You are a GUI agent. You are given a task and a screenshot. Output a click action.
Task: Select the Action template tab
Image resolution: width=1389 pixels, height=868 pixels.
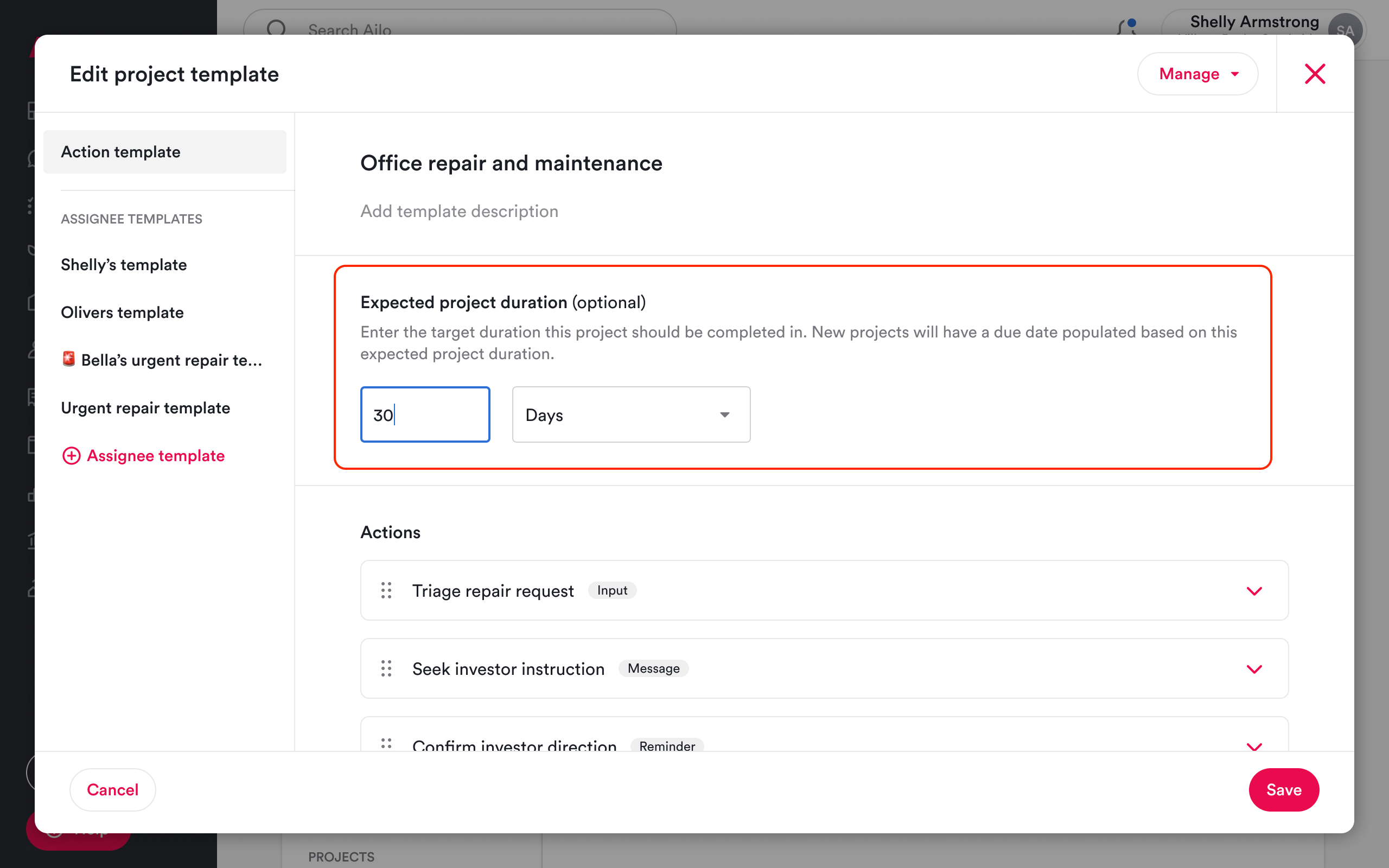(x=165, y=152)
